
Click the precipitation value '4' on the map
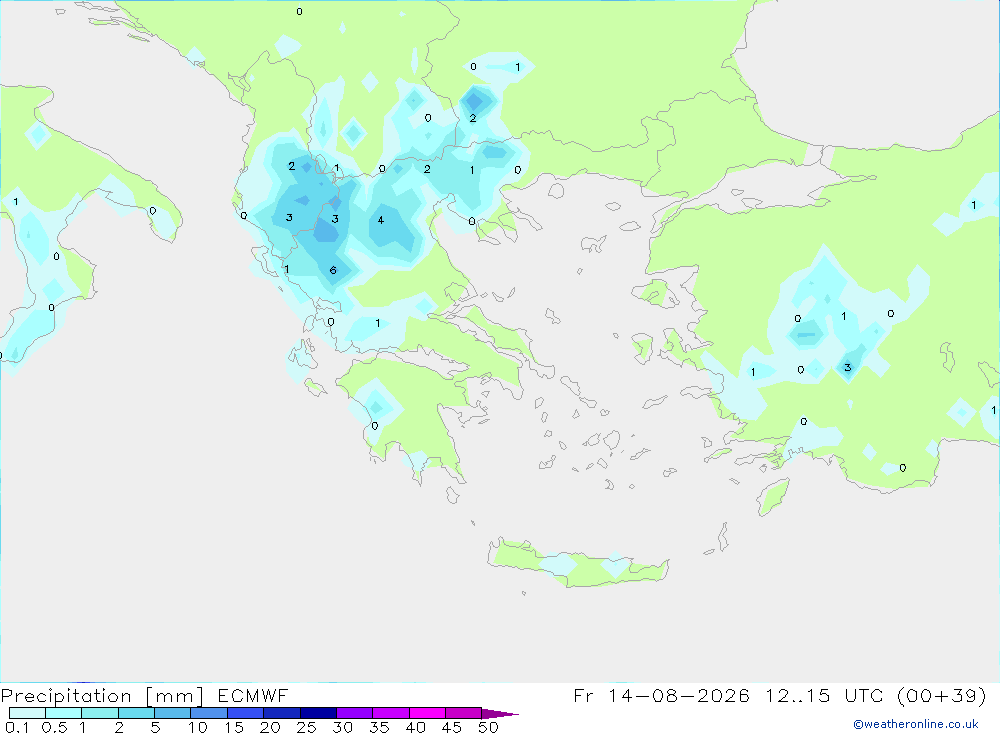coord(381,220)
